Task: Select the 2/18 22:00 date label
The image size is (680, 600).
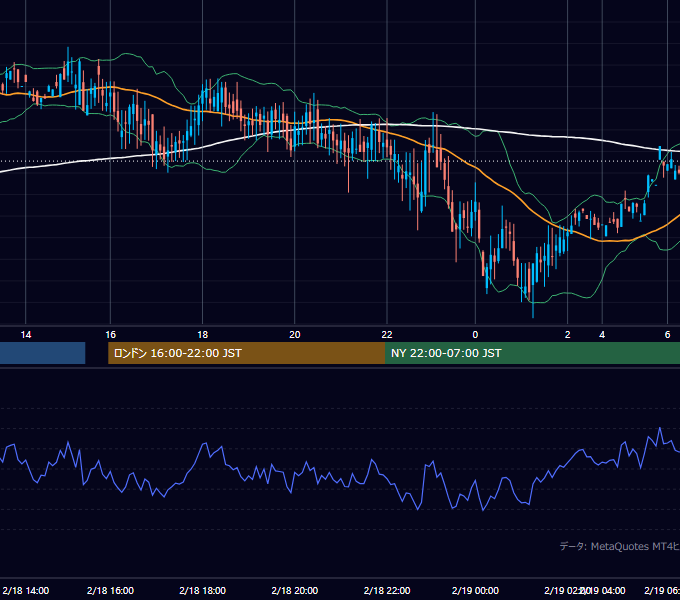Action: tap(387, 590)
